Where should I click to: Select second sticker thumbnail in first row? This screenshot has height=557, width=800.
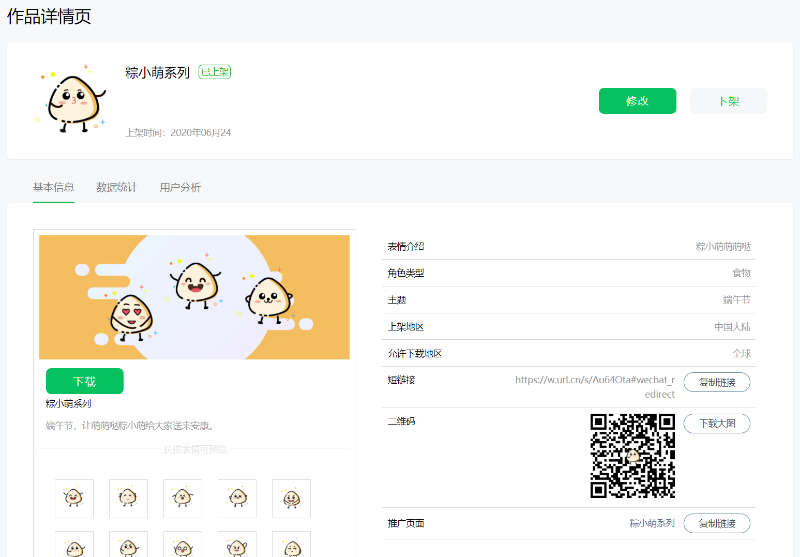[129, 498]
